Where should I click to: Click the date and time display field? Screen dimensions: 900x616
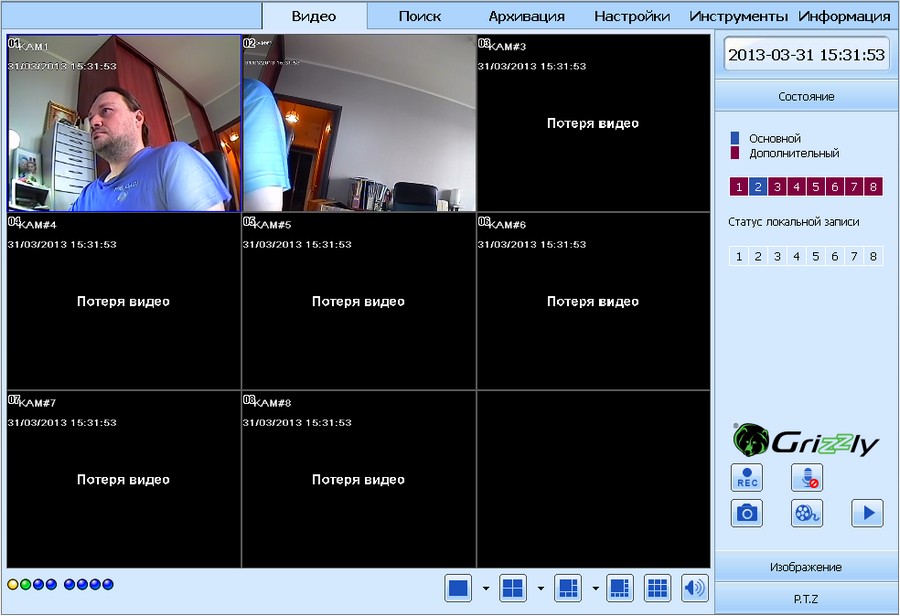coord(806,55)
